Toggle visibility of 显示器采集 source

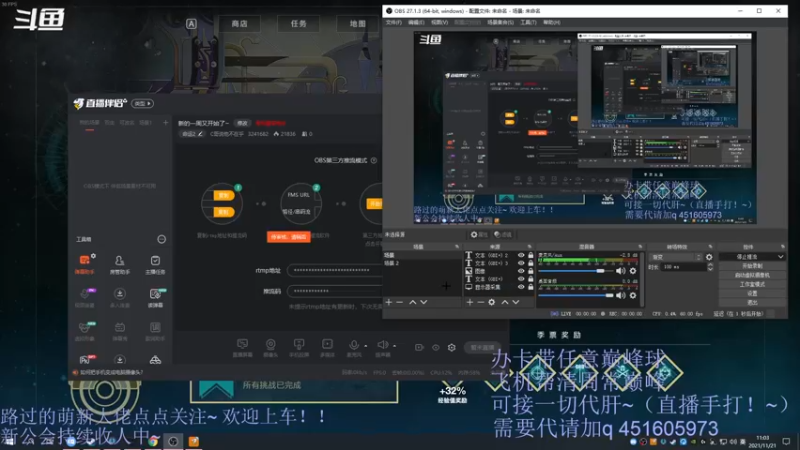(x=521, y=287)
